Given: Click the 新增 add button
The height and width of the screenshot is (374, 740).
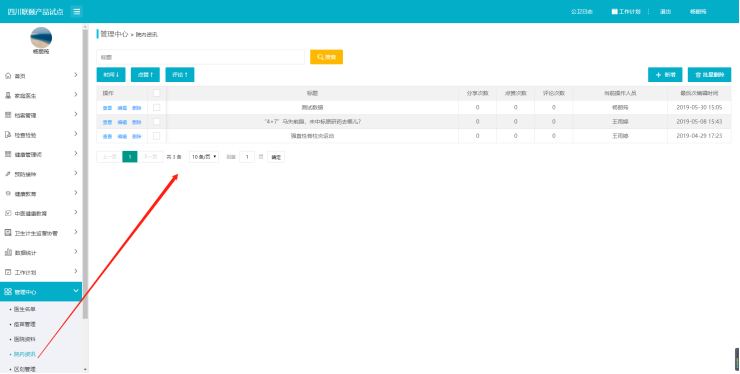Looking at the screenshot, I should (665, 75).
